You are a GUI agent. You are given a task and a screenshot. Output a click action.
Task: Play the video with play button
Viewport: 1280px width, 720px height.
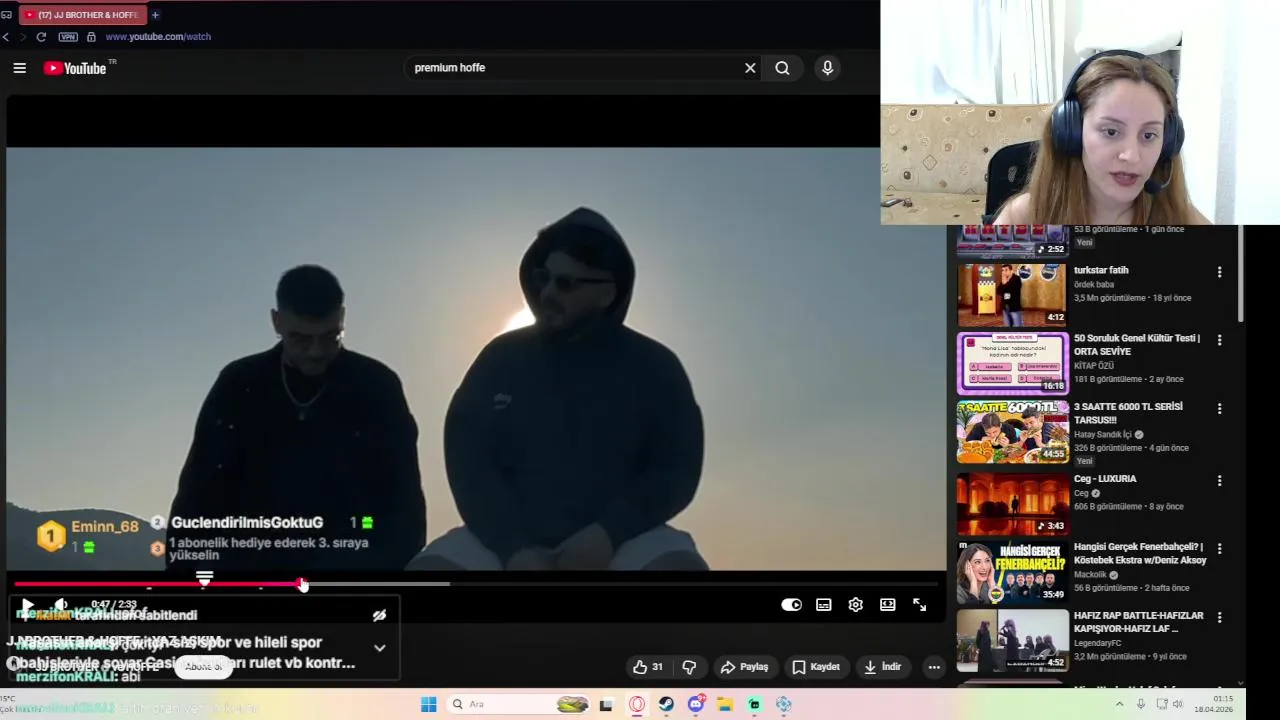point(26,605)
